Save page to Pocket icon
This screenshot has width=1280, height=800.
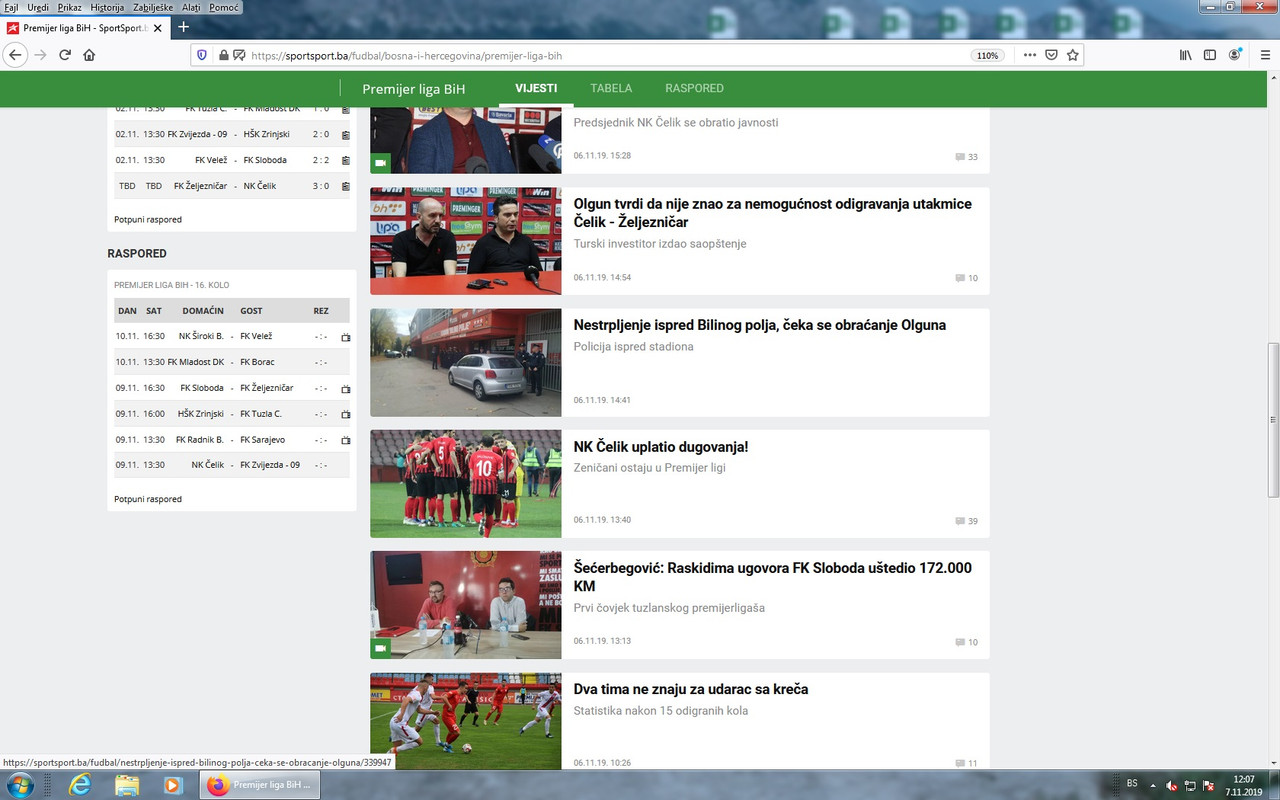tap(1051, 55)
